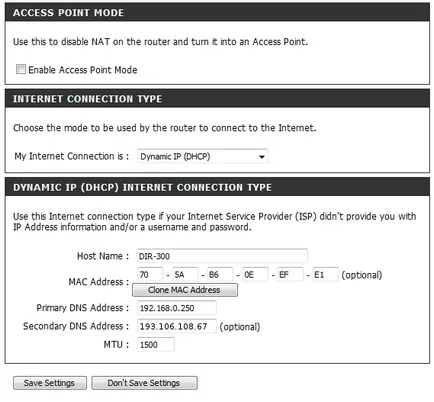Focus the Primary DNS Address field
434x402 pixels.
(177, 308)
